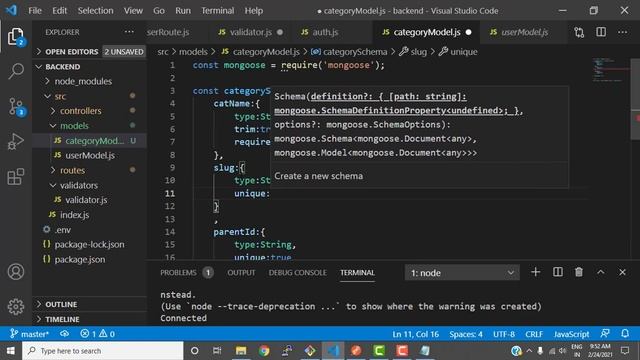Open the Accounts menu icon
Screen dimensions: 640x360
(16, 272)
